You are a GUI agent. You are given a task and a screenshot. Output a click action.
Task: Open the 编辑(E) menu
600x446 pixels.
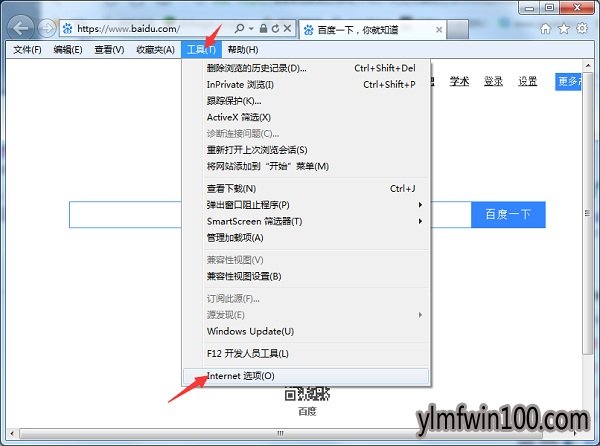(68, 50)
